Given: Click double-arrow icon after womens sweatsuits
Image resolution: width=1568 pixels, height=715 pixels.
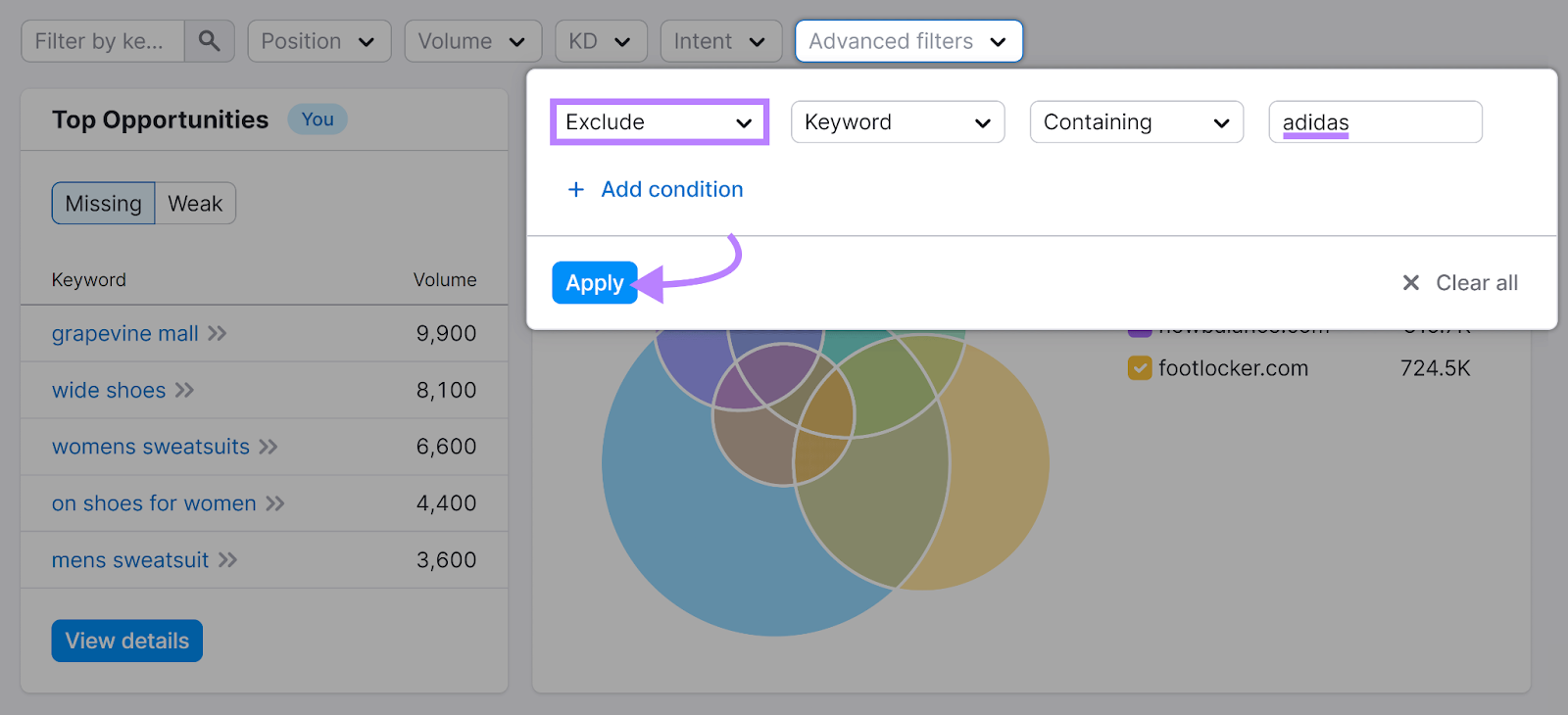Looking at the screenshot, I should tap(269, 448).
